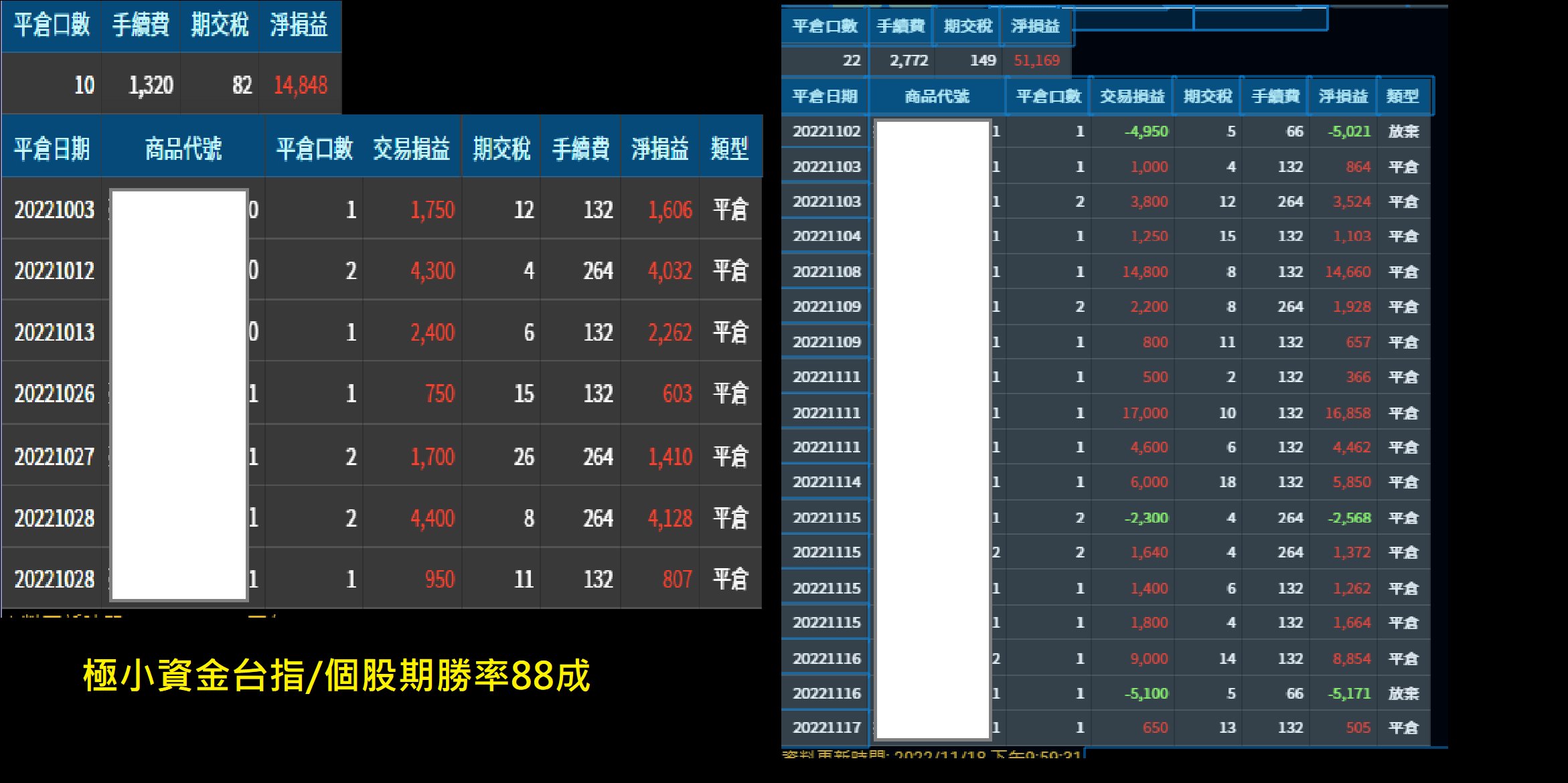
Task: Click the 交易損益 value 9,000
Action: (x=1149, y=659)
